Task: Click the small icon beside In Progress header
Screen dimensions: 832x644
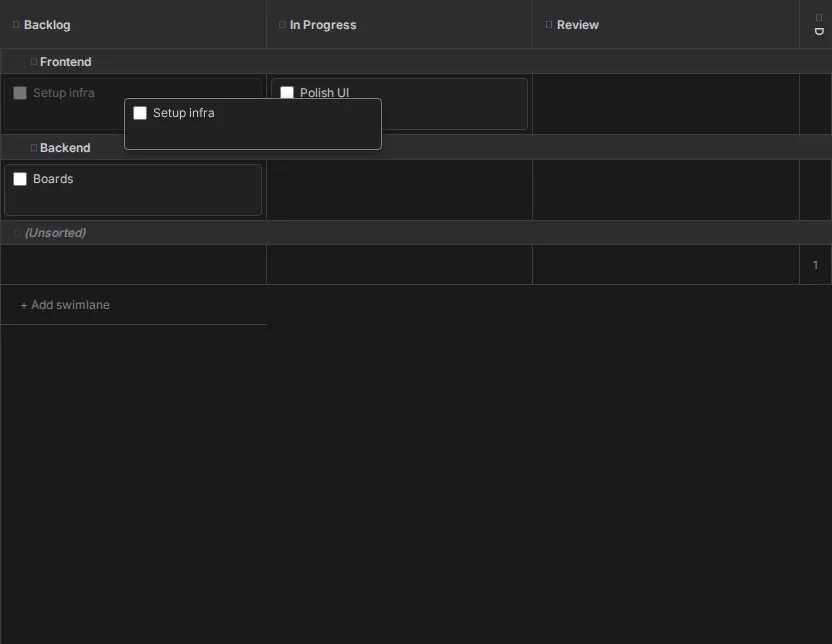Action: (282, 24)
